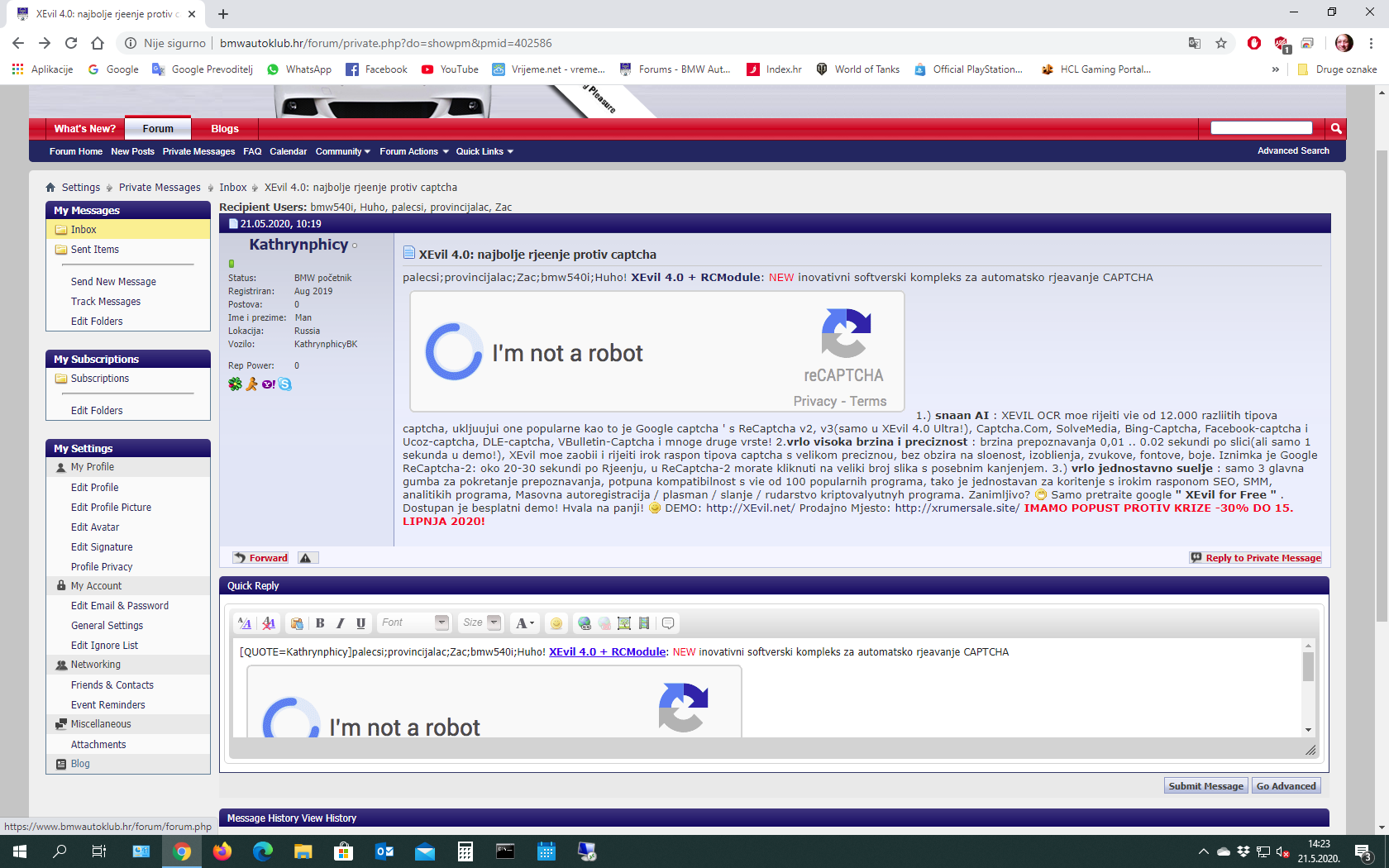Image resolution: width=1389 pixels, height=868 pixels.
Task: Click the Insert Video filmstrip icon
Action: pos(644,623)
